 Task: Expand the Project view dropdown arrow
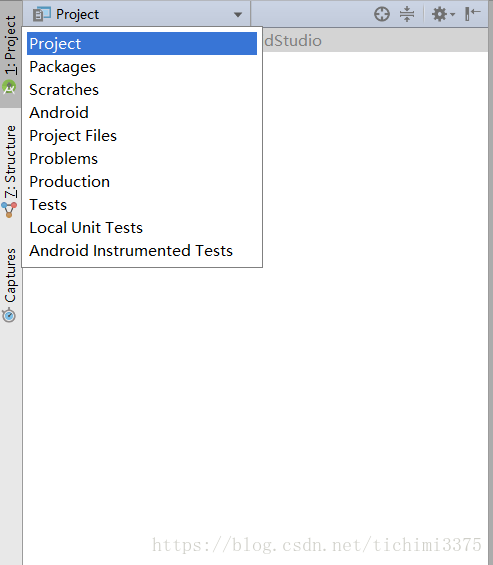[x=237, y=15]
